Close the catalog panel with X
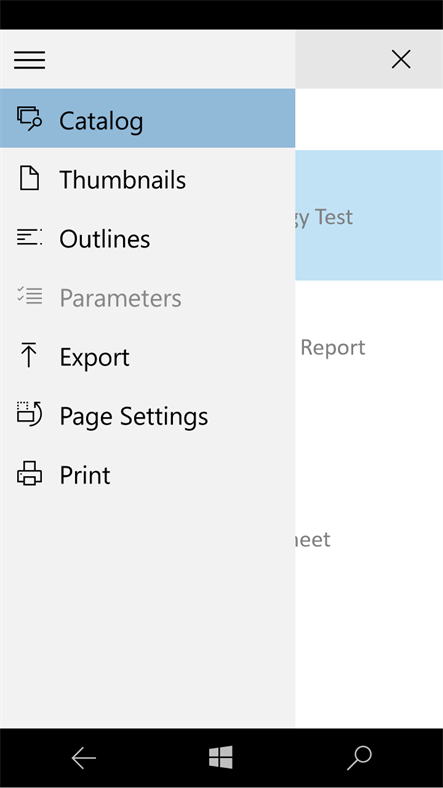Viewport: 443px width, 788px height. click(401, 59)
